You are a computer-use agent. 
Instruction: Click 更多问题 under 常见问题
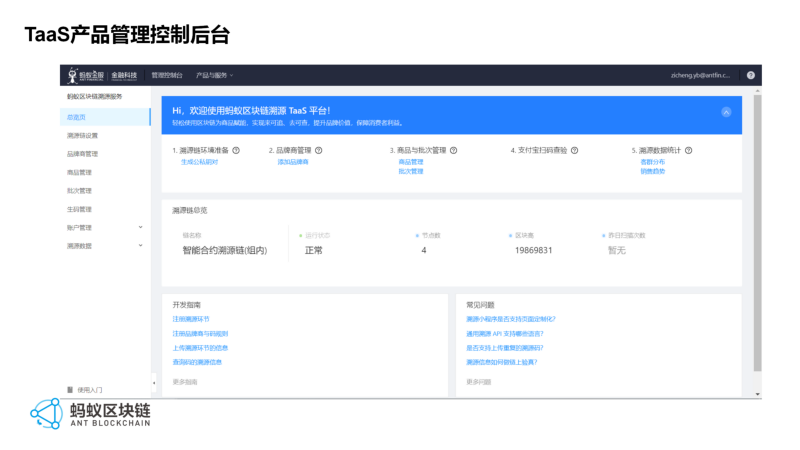coord(479,382)
